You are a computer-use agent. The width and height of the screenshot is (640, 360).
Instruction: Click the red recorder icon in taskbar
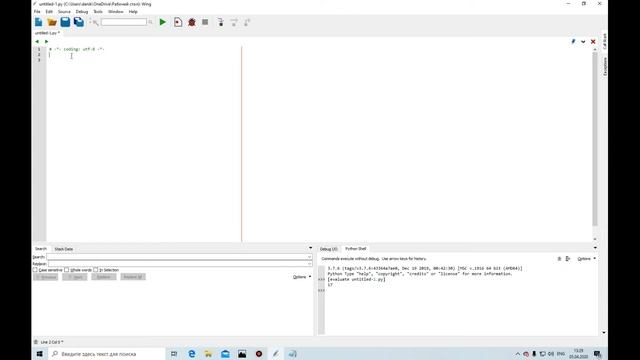point(259,354)
